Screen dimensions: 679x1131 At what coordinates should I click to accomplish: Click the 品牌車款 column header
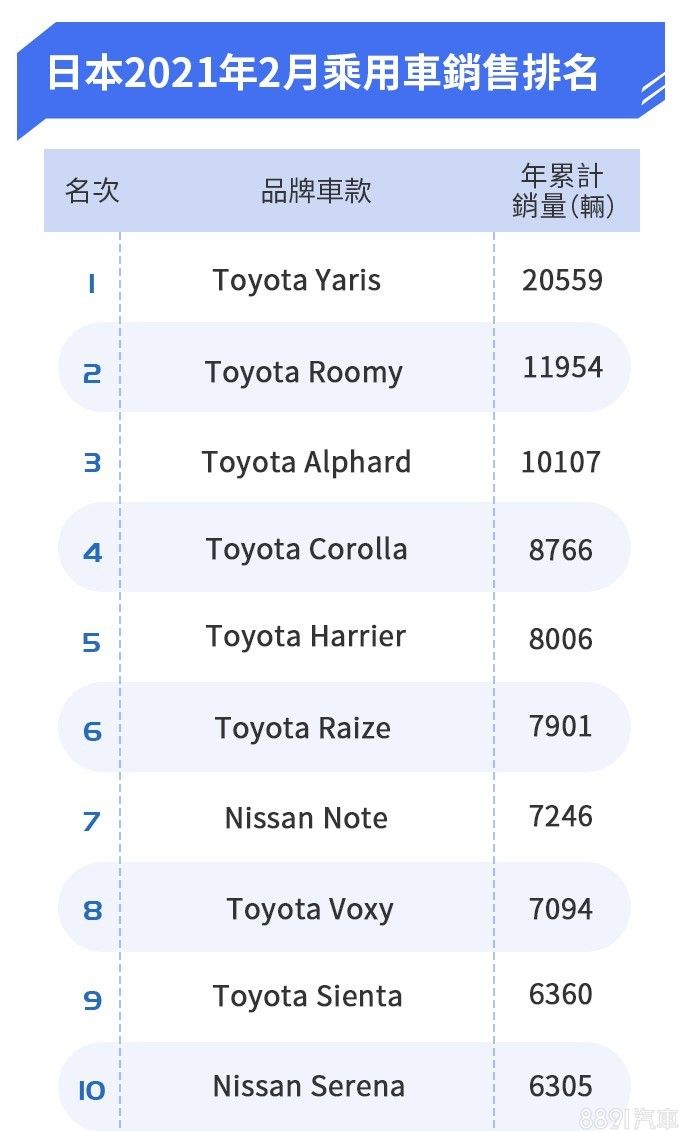316,191
